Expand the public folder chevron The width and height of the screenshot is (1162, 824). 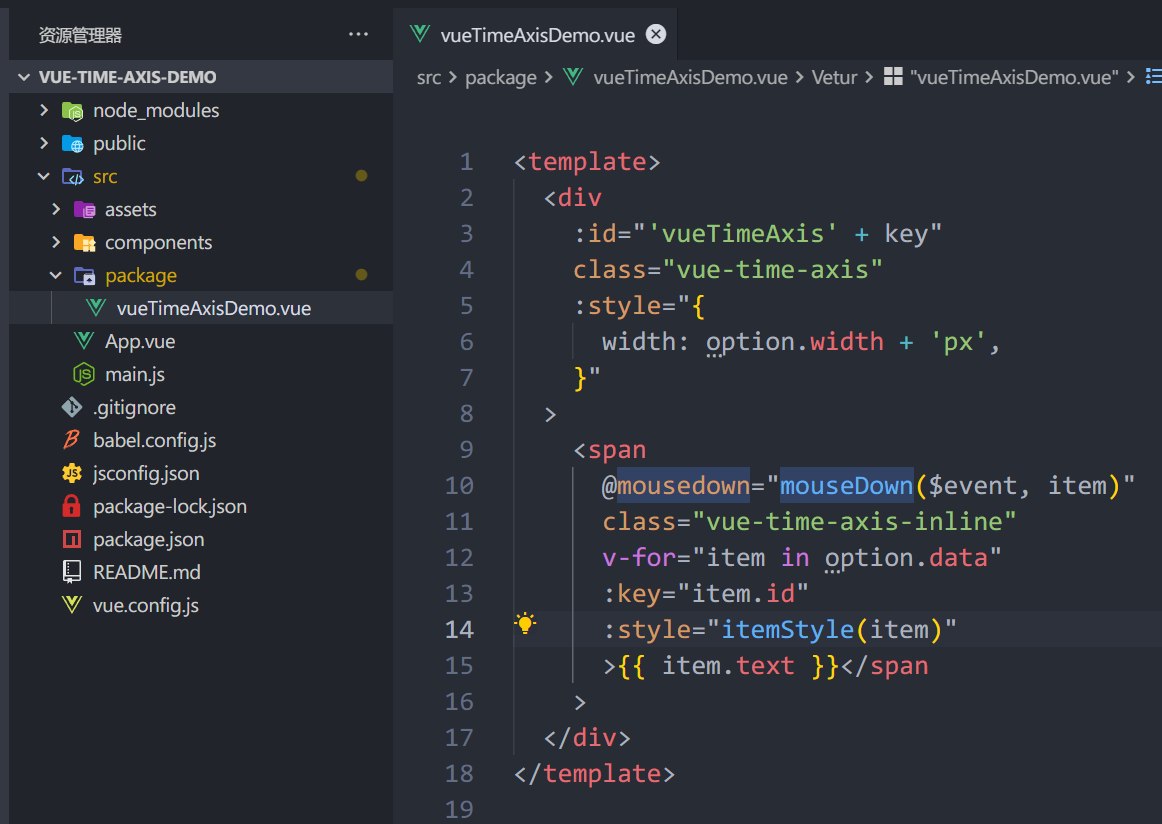click(x=44, y=143)
